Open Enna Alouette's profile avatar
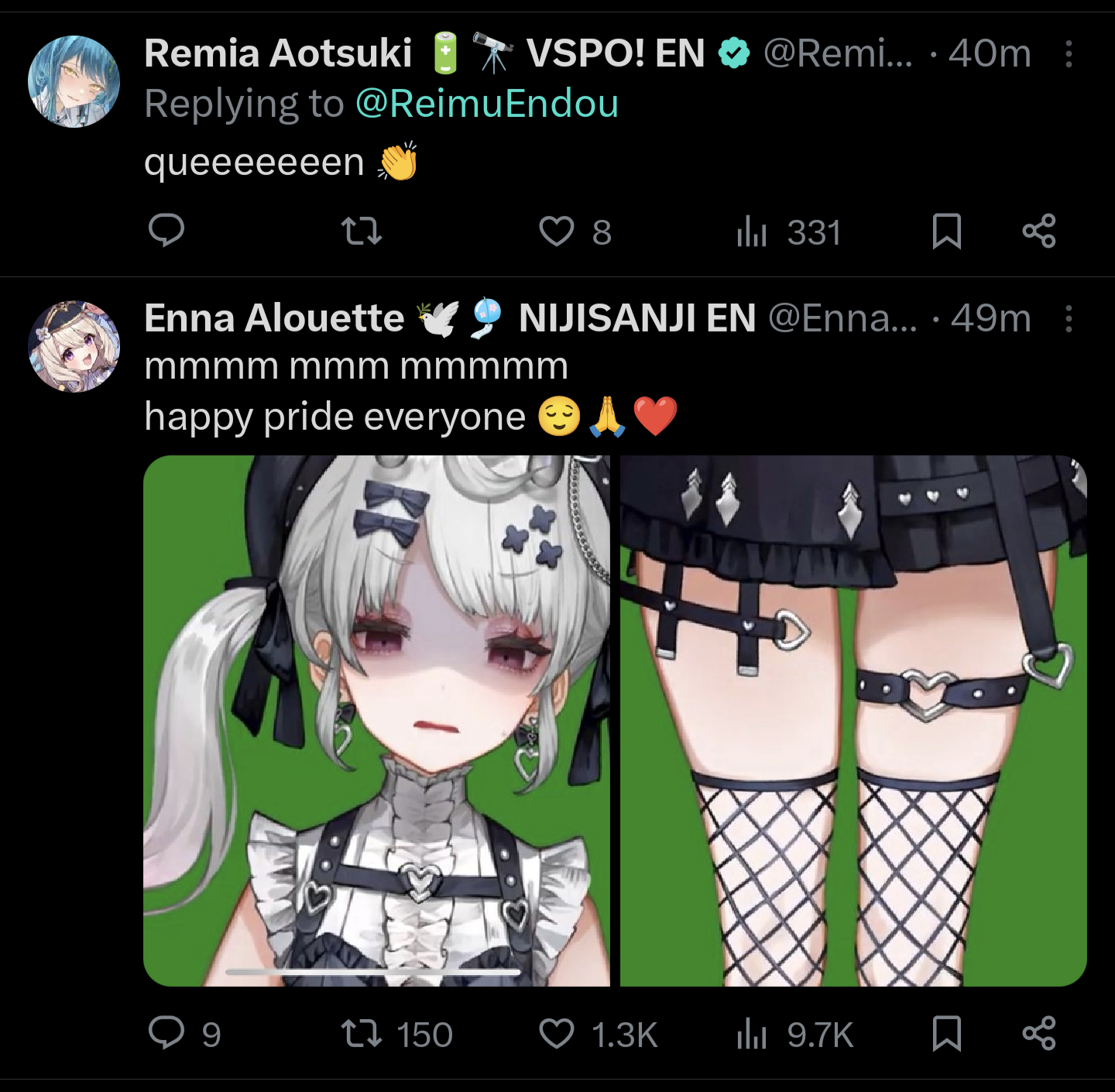Viewport: 1115px width, 1092px height. [x=74, y=346]
